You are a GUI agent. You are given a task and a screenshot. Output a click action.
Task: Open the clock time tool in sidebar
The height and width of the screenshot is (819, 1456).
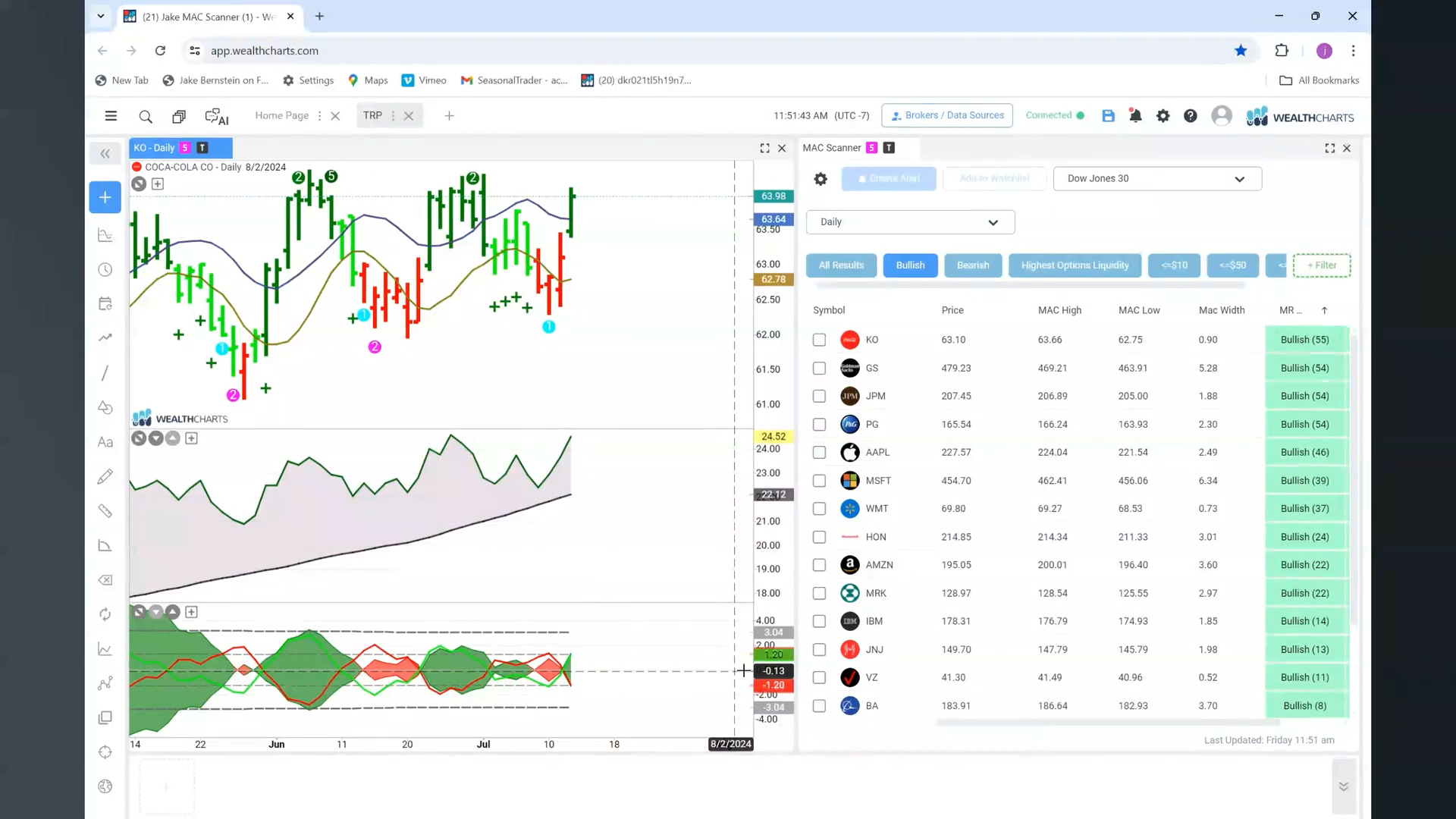pyautogui.click(x=105, y=270)
